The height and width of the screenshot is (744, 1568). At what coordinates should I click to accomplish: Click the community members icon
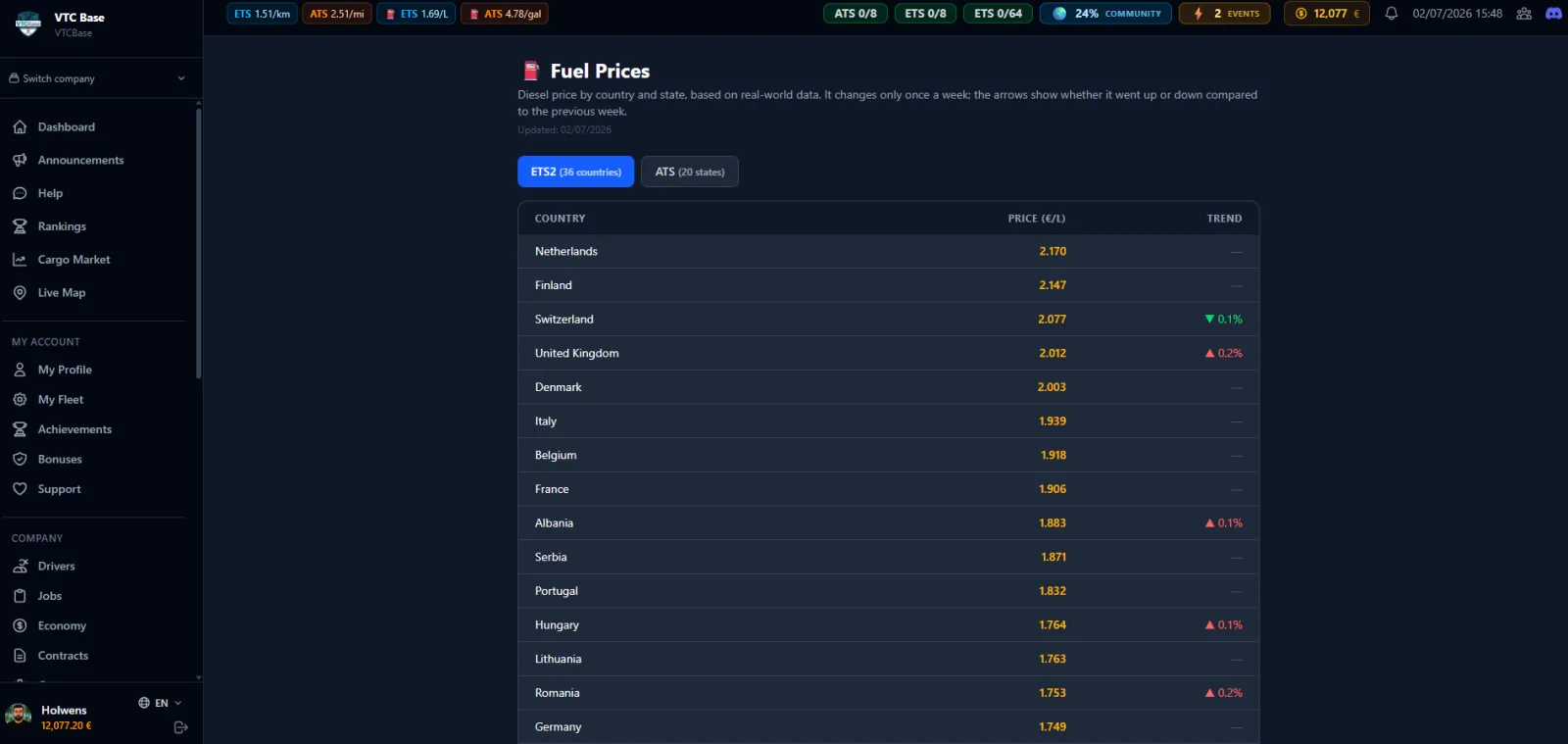(1524, 14)
